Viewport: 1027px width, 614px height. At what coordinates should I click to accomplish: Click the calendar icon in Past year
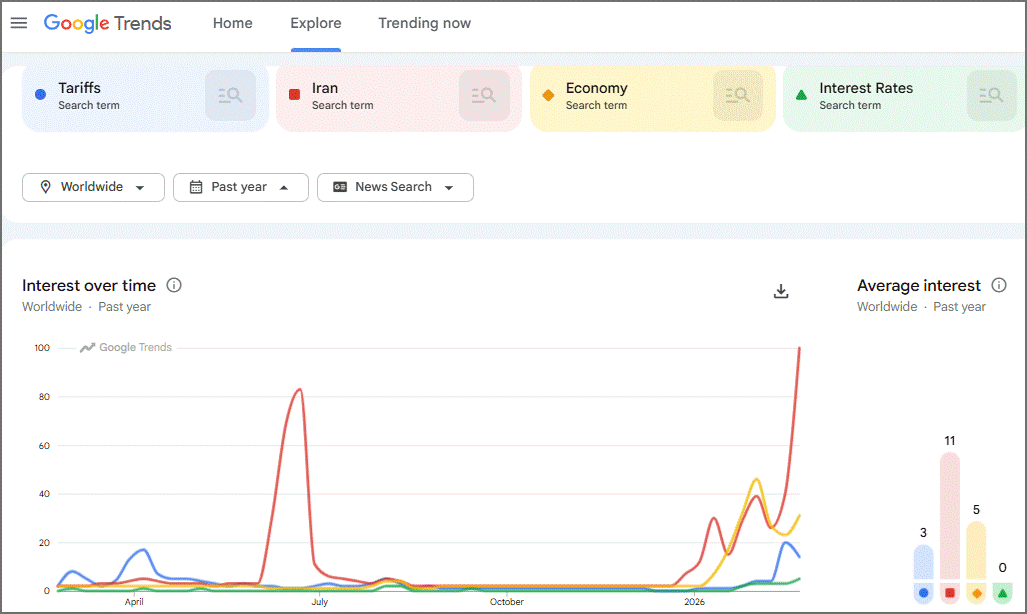[x=196, y=187]
